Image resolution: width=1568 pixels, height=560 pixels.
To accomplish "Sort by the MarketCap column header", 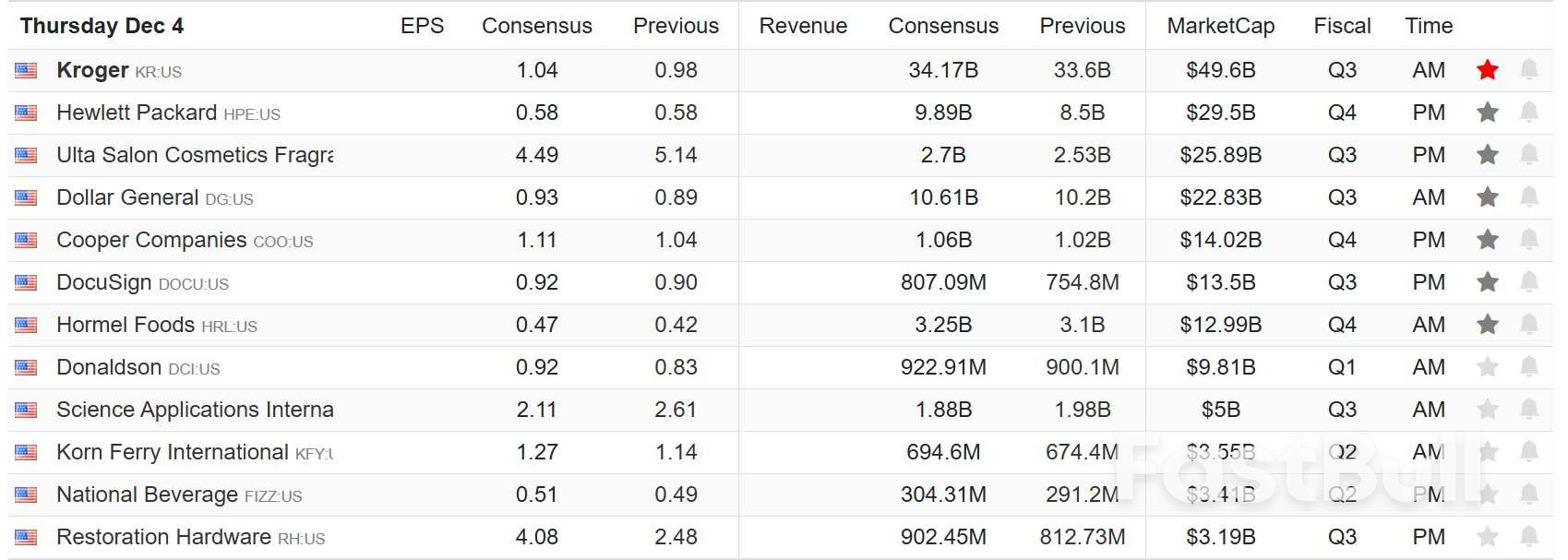I will (x=1220, y=26).
